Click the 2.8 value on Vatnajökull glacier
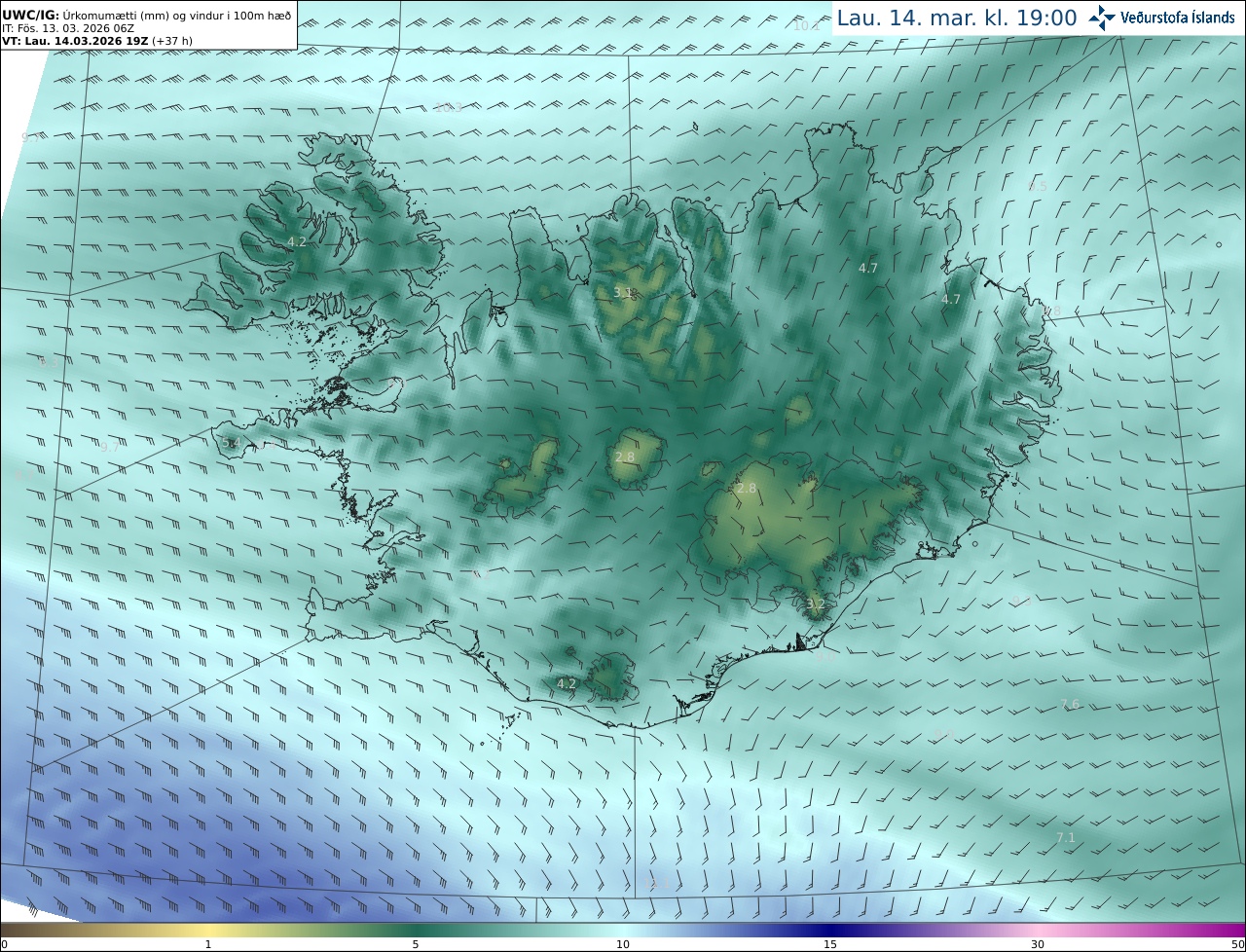Image resolution: width=1246 pixels, height=952 pixels. 747,488
